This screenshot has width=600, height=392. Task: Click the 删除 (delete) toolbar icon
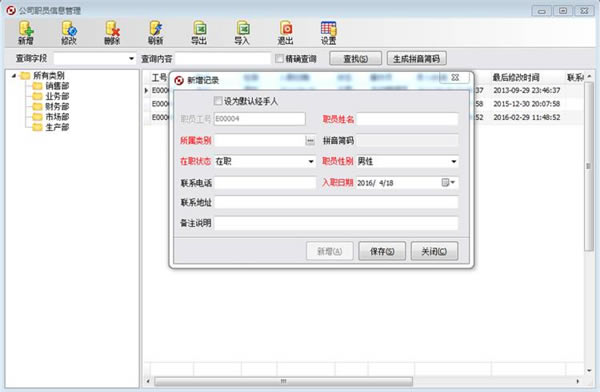coord(112,33)
